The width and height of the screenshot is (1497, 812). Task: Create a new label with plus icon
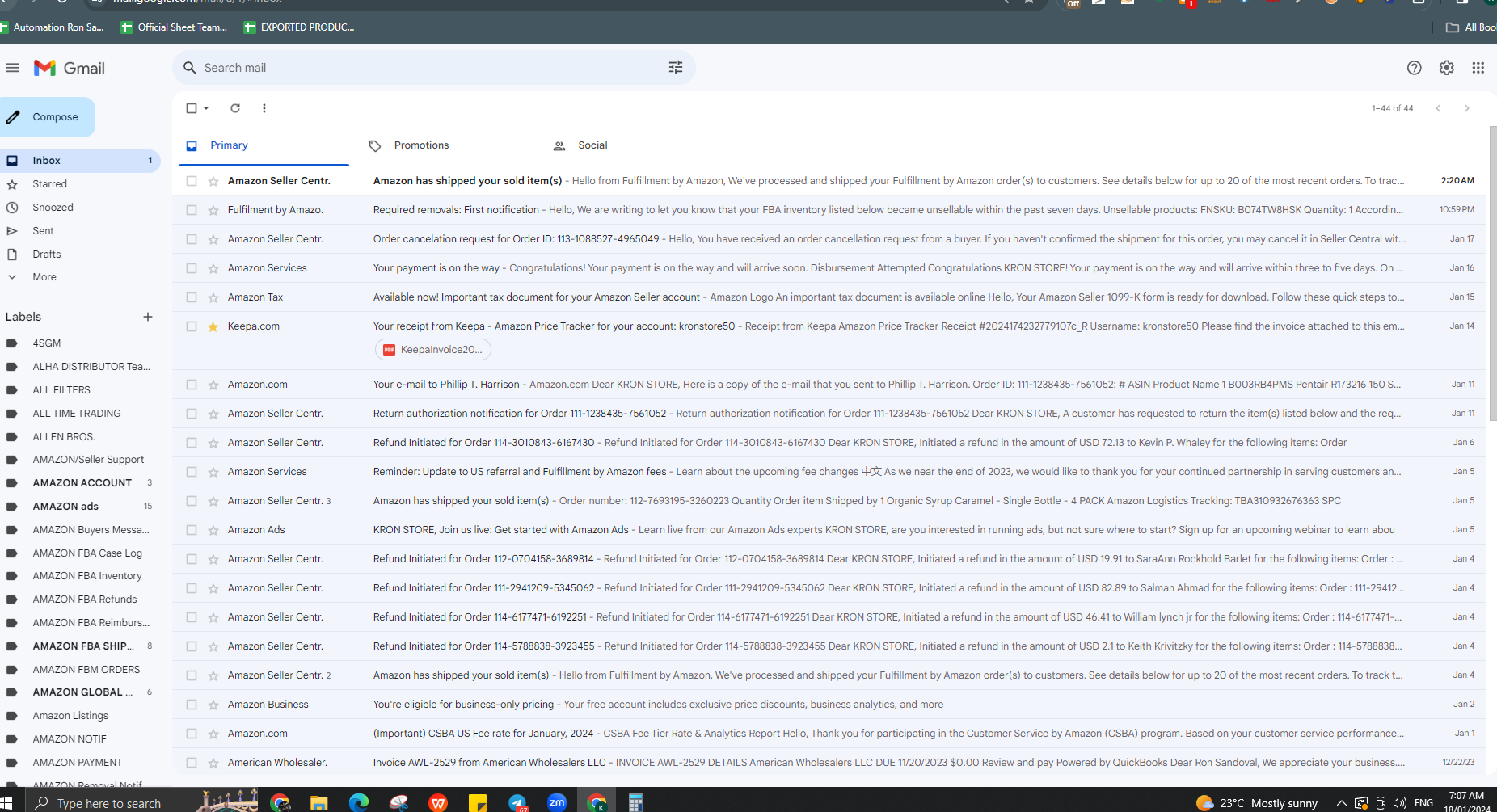coord(148,317)
